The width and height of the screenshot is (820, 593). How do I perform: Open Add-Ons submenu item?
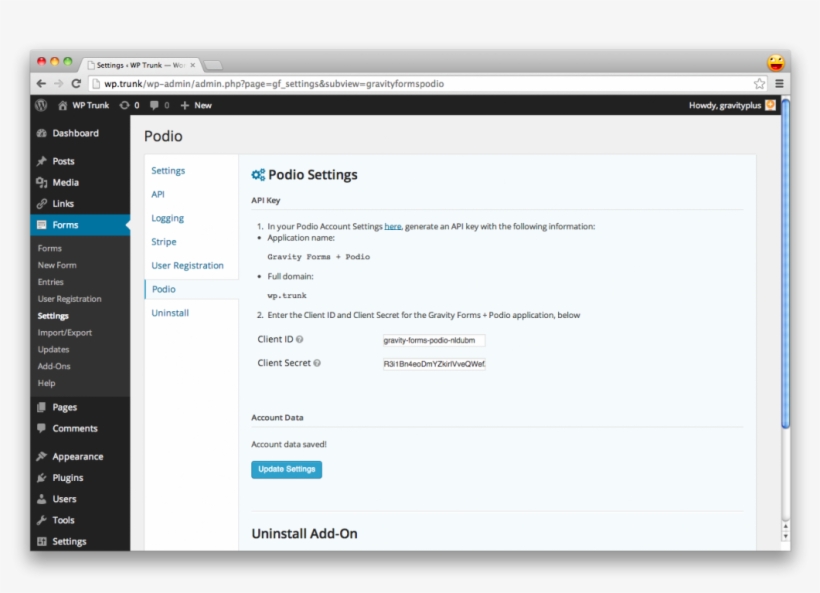[x=54, y=366]
